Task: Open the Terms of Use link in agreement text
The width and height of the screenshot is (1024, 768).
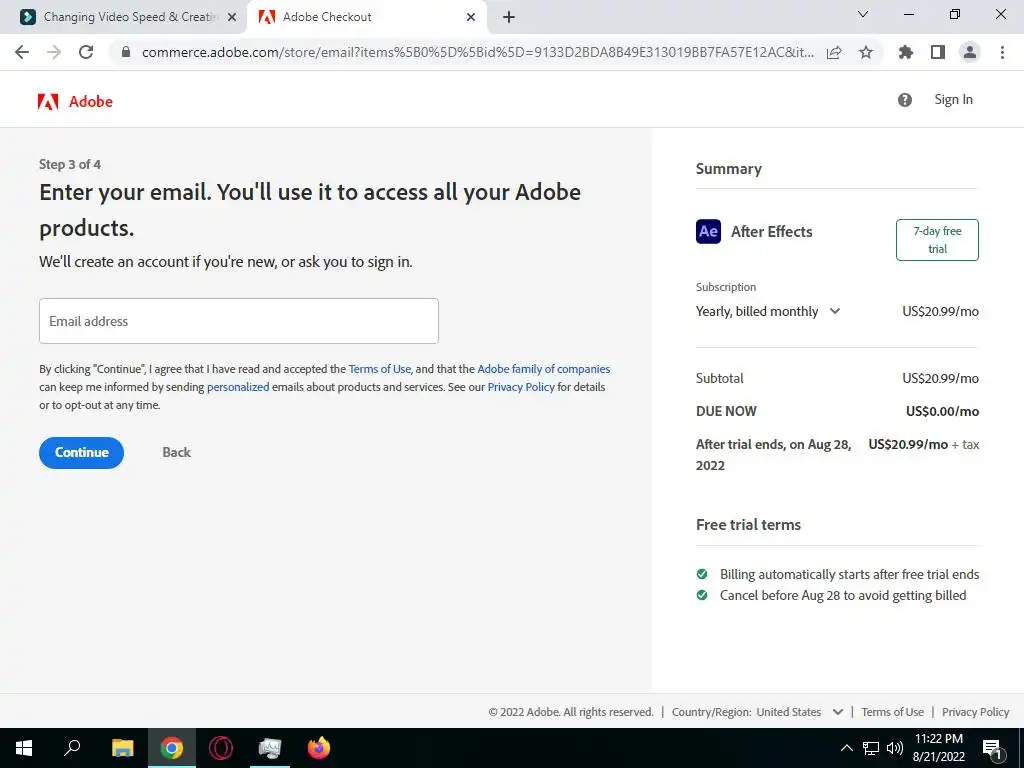Action: pos(379,369)
